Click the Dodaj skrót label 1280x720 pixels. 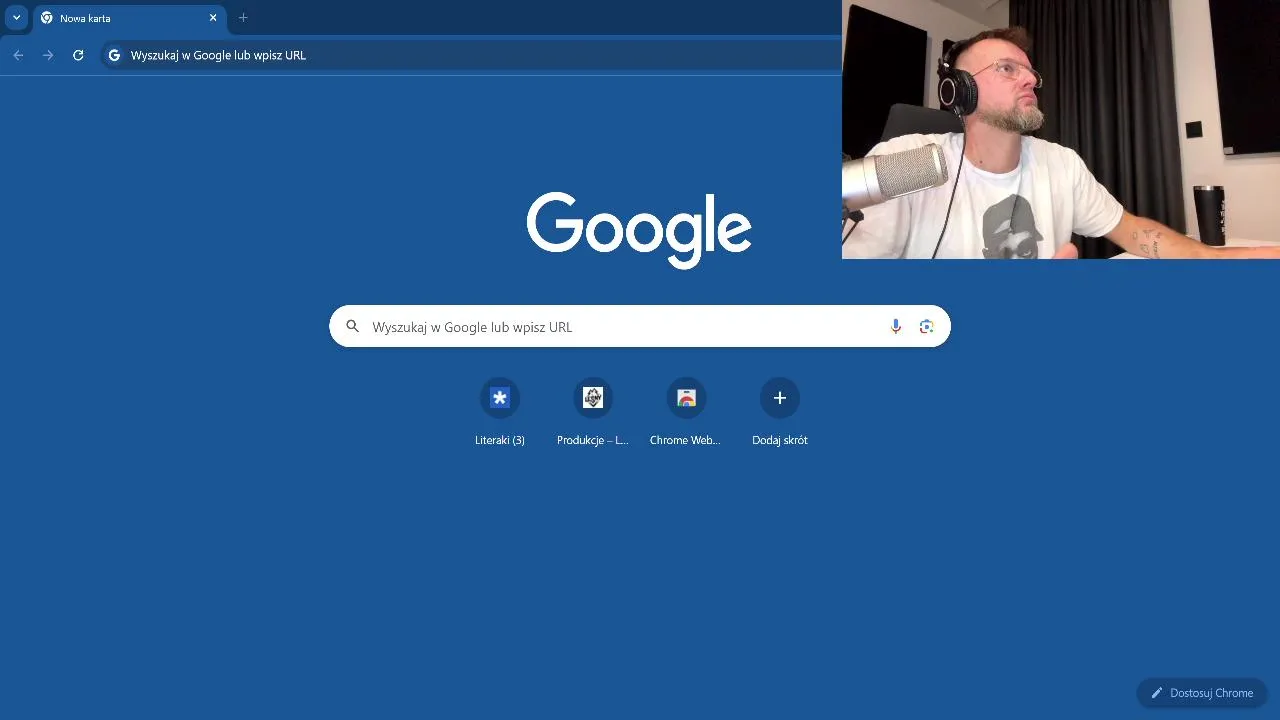(780, 440)
